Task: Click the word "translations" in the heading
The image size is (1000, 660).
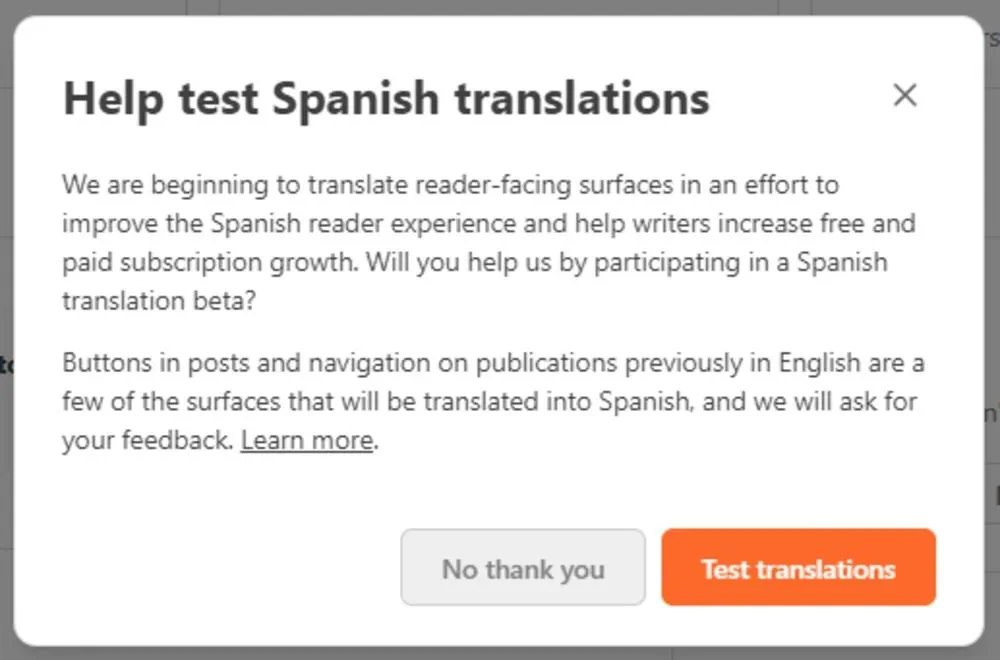Action: coord(581,99)
